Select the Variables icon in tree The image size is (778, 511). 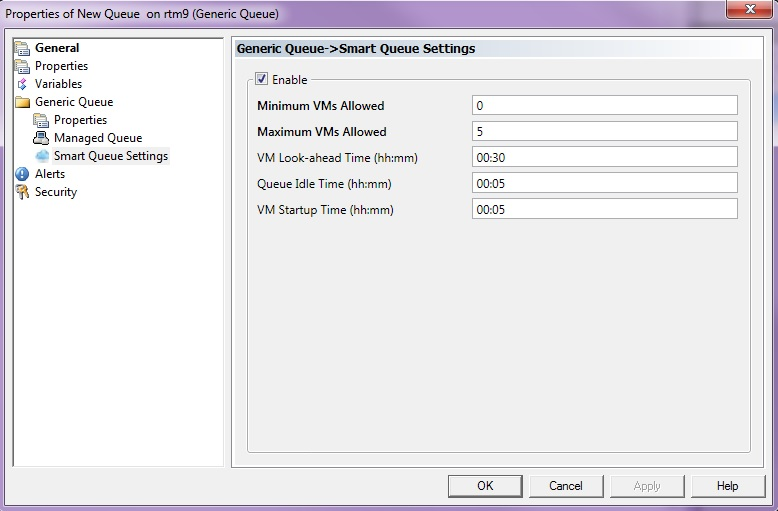[22, 84]
